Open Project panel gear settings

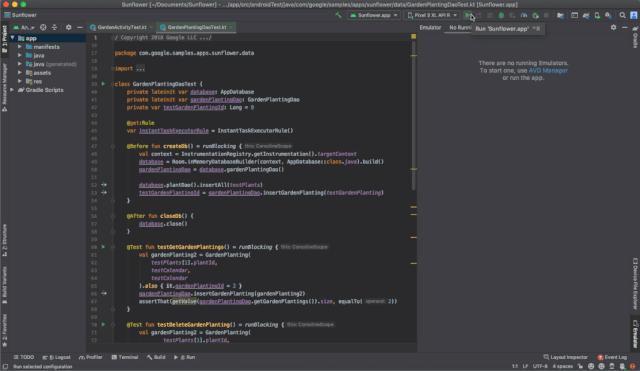click(69, 27)
